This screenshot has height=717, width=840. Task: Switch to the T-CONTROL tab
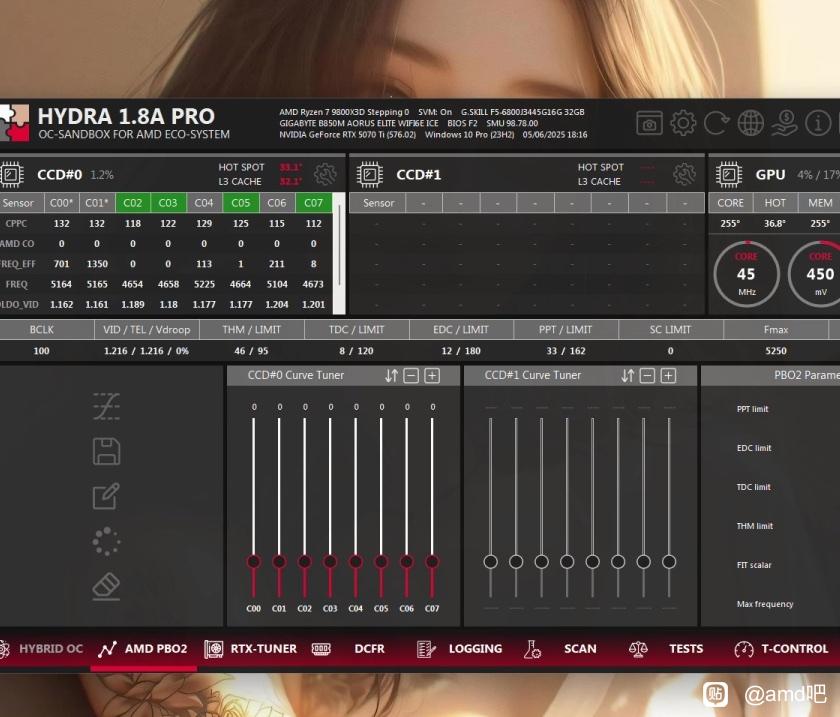pos(782,649)
